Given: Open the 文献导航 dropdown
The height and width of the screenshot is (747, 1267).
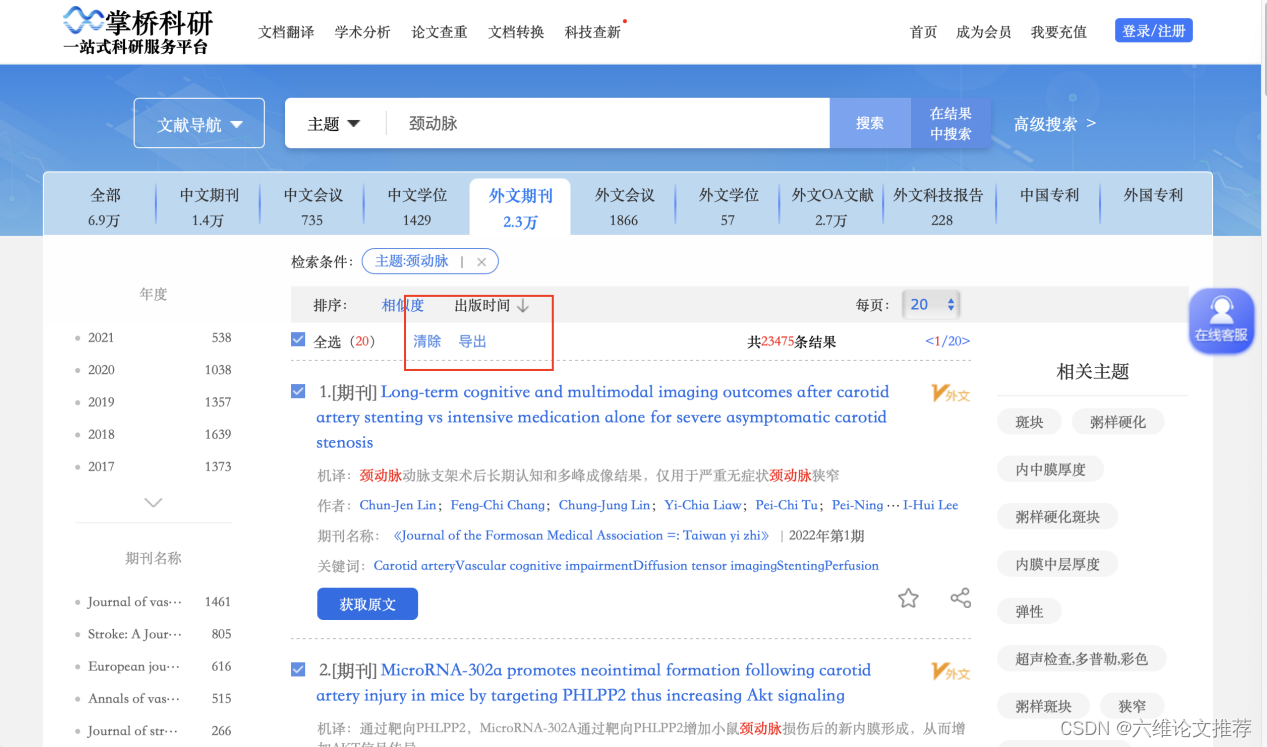Looking at the screenshot, I should (199, 124).
